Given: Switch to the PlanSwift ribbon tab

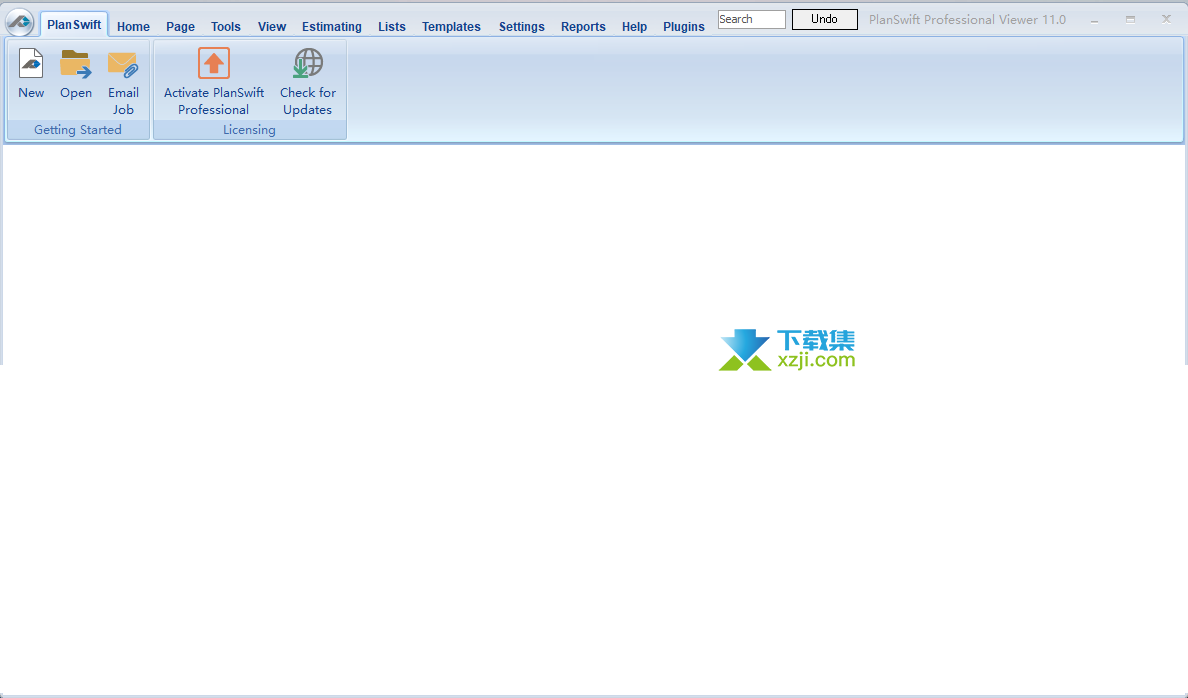Looking at the screenshot, I should coord(74,24).
